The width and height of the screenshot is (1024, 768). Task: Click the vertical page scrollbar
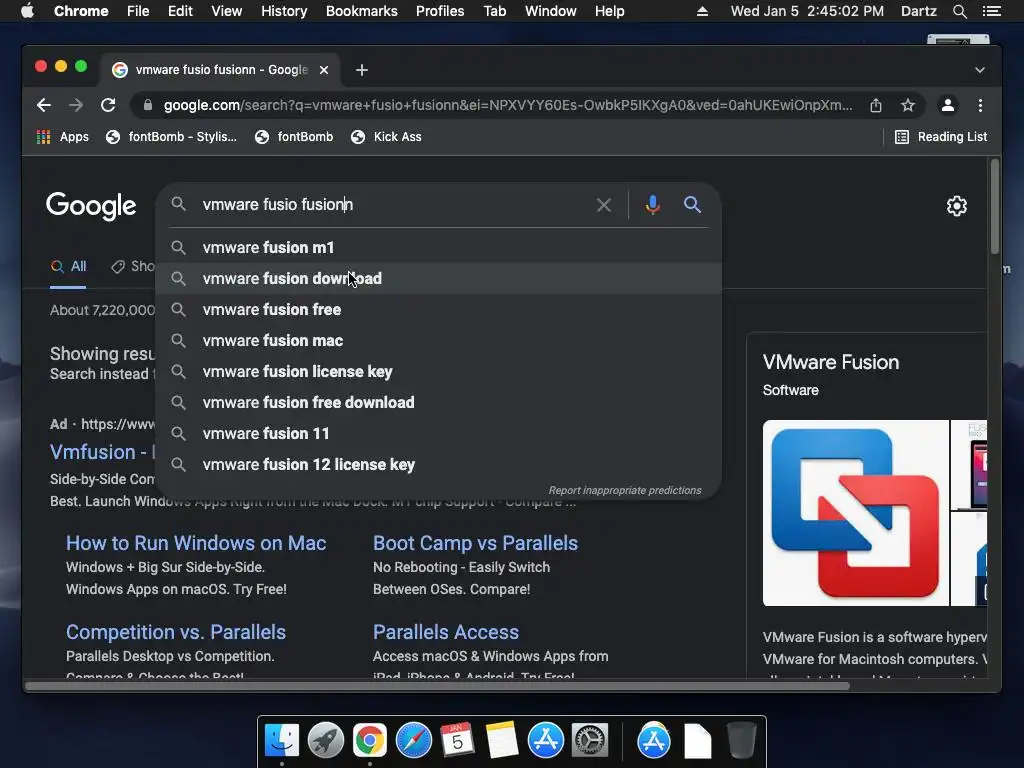coord(995,206)
